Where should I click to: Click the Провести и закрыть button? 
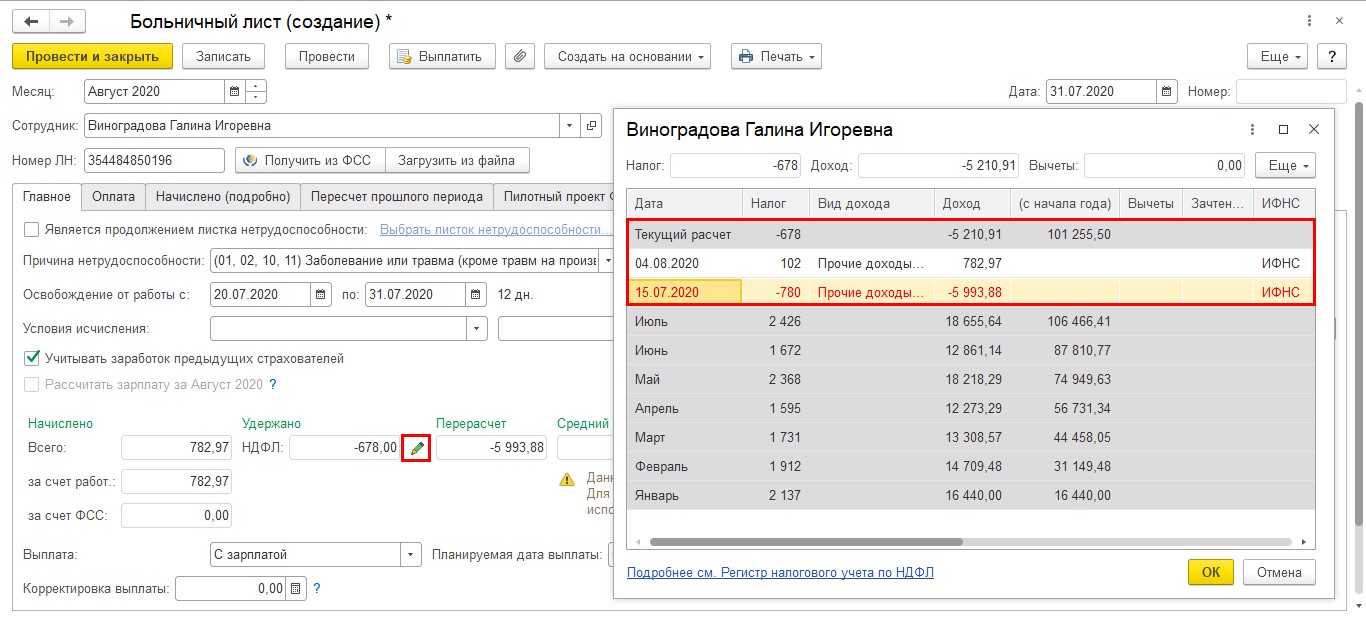93,56
